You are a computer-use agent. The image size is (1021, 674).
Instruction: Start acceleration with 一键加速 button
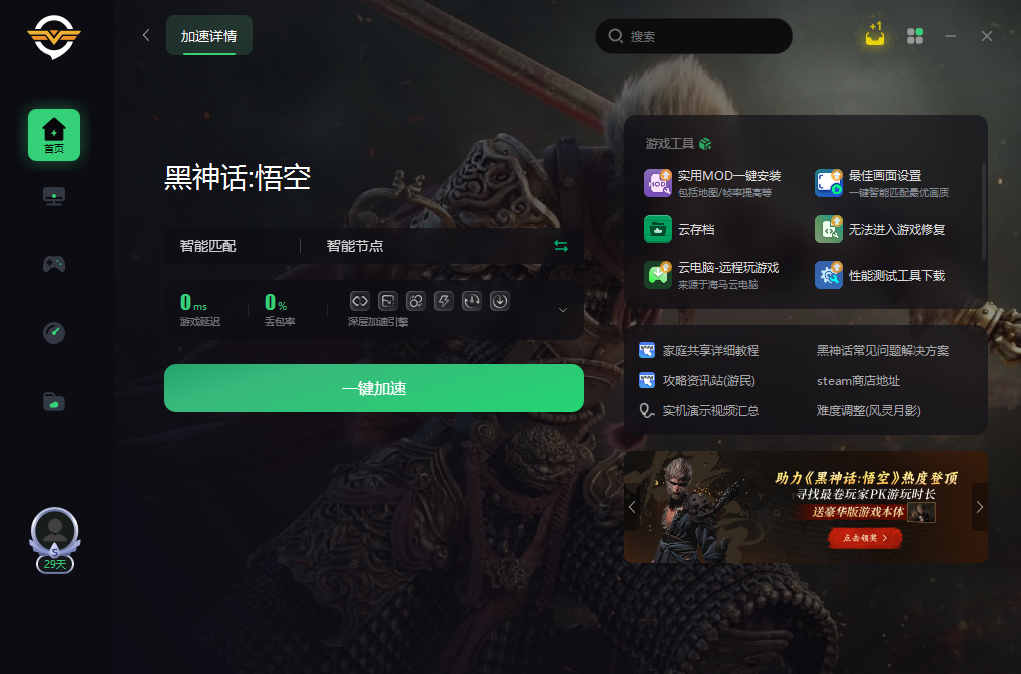374,388
